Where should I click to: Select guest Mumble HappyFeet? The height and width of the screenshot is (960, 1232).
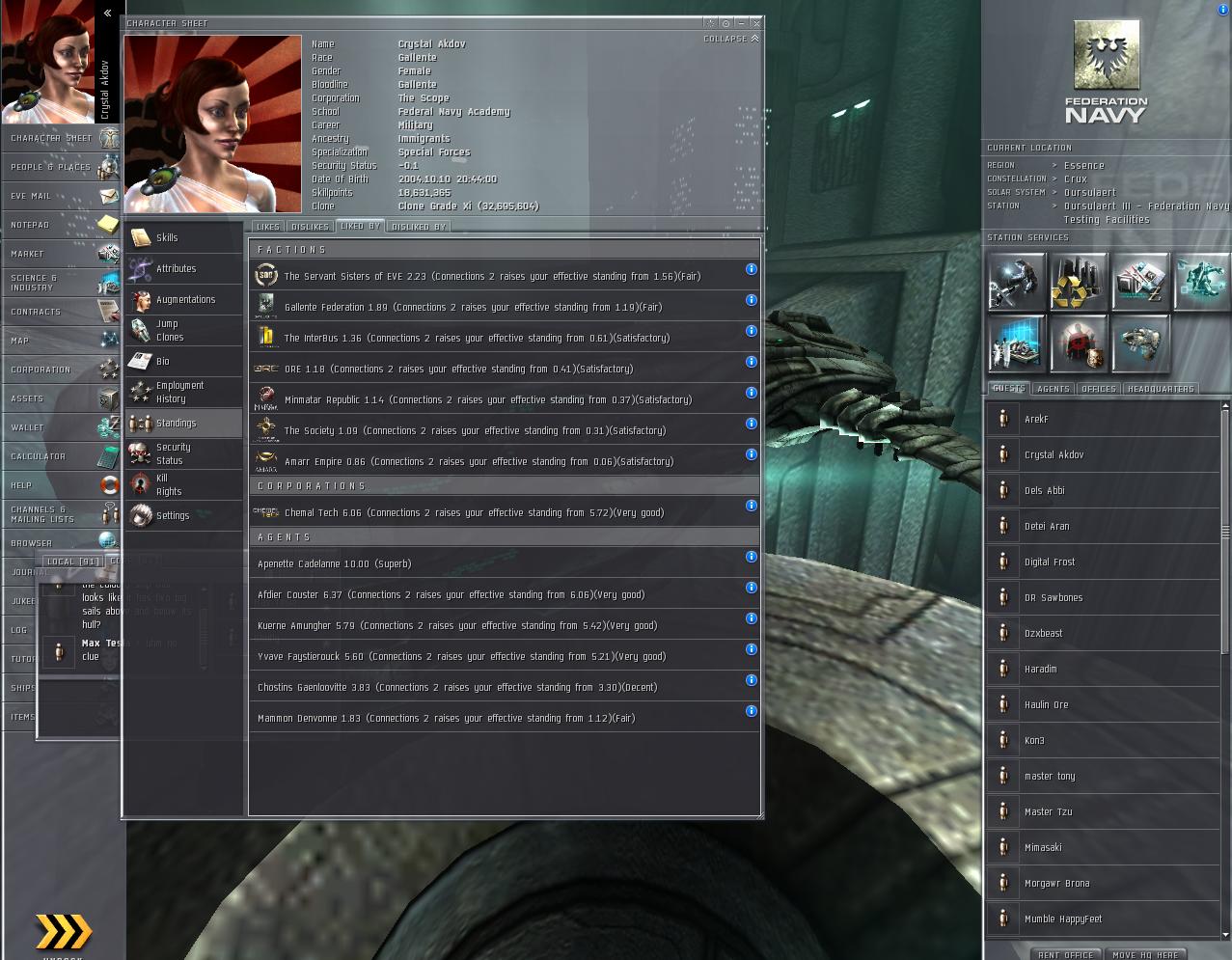pyautogui.click(x=1103, y=919)
